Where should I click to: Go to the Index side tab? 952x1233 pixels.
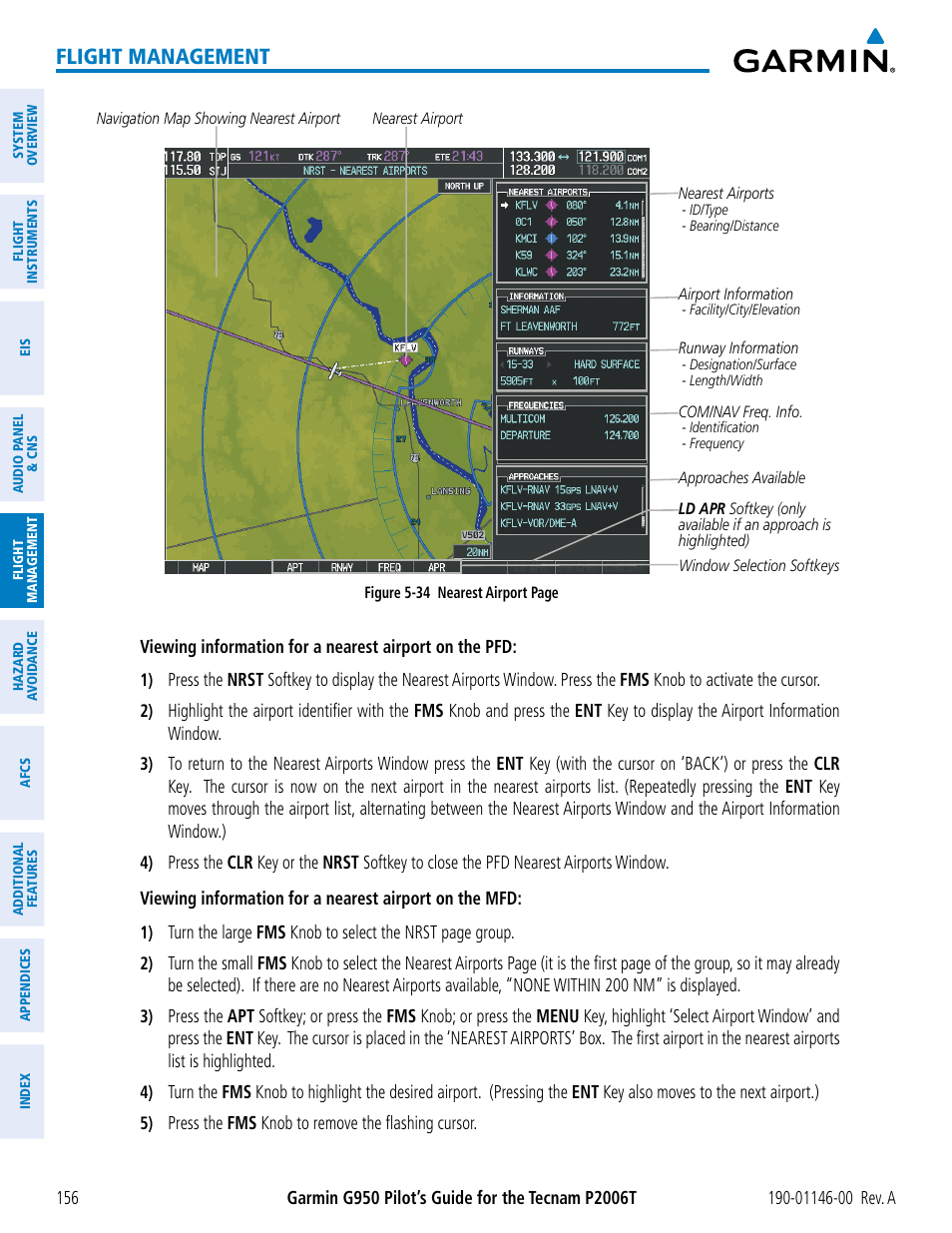pos(24,1091)
